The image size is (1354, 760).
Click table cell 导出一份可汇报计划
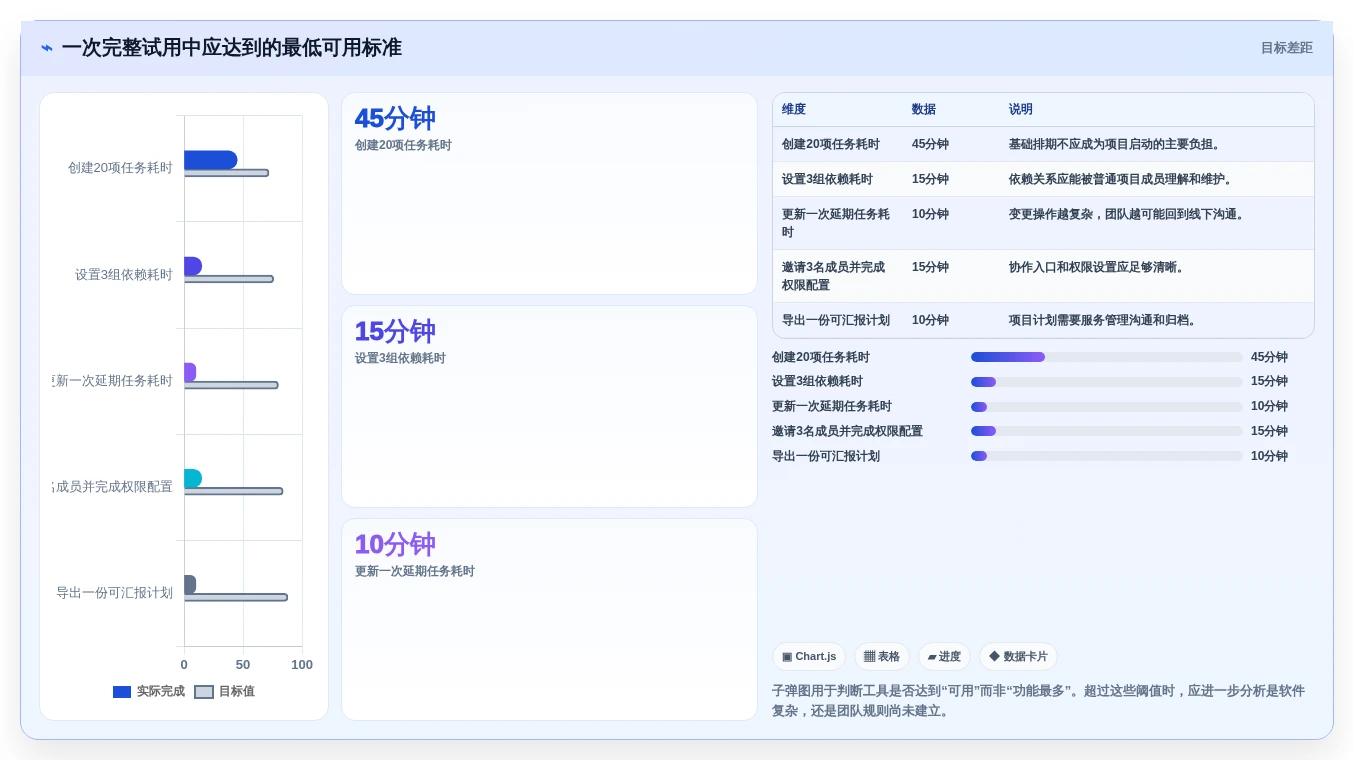(x=836, y=320)
